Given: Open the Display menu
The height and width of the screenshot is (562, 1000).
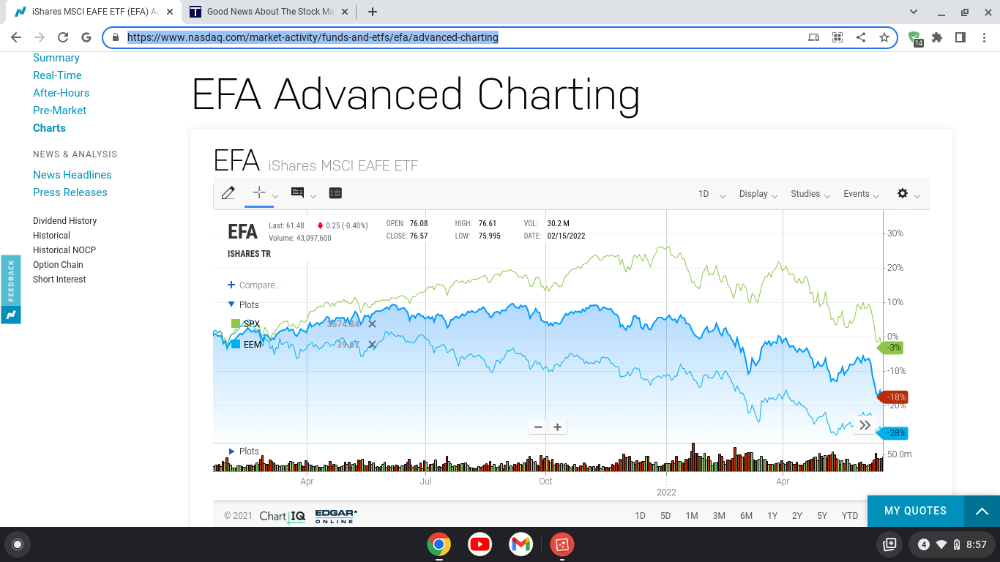Looking at the screenshot, I should [758, 194].
